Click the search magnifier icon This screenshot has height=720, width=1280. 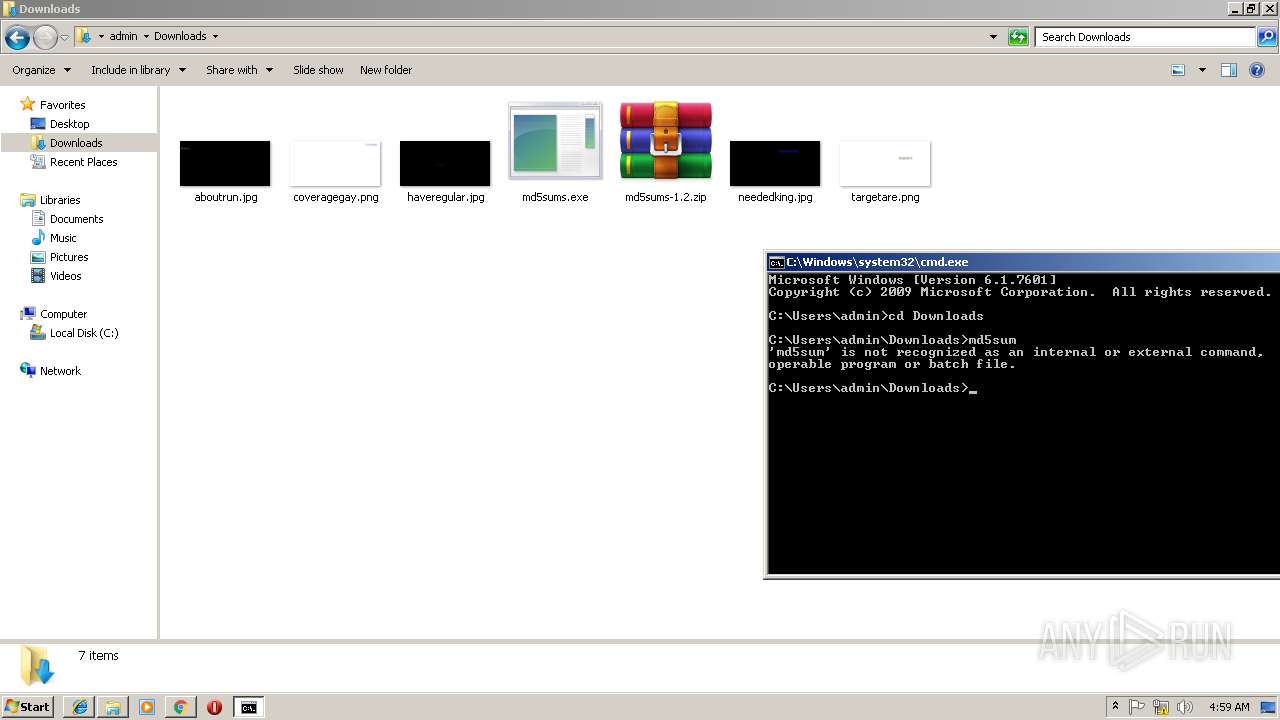tap(1267, 37)
